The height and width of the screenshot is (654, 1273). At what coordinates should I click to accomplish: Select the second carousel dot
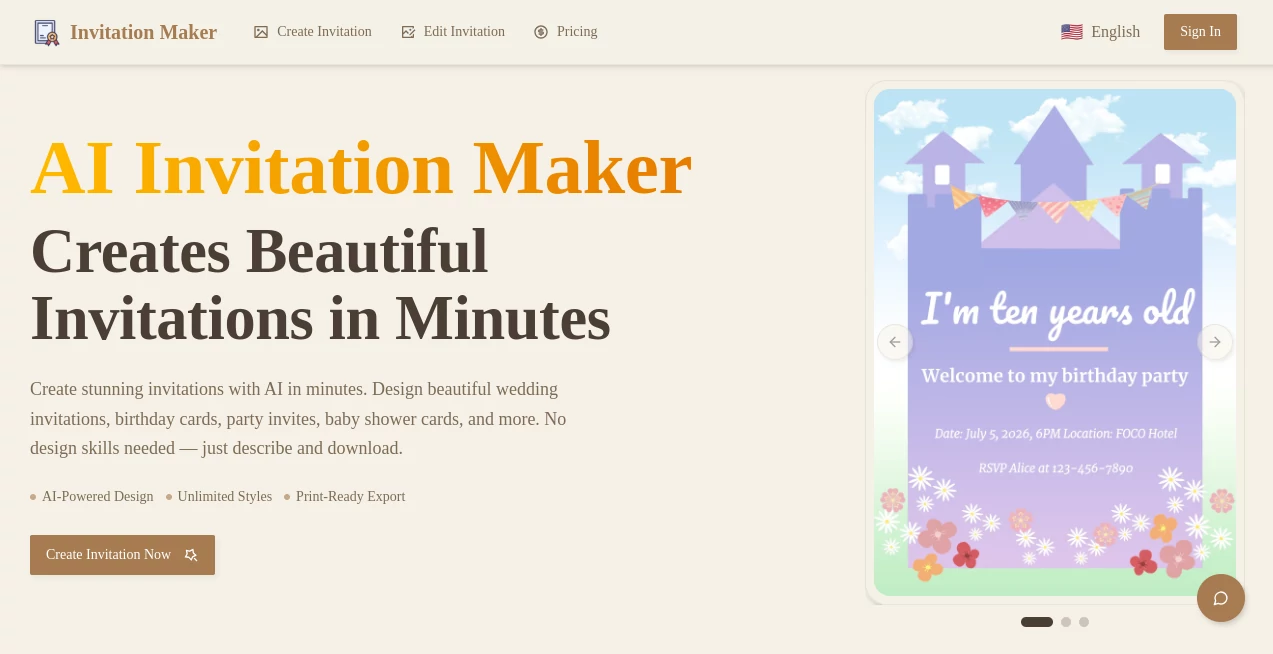point(1065,621)
